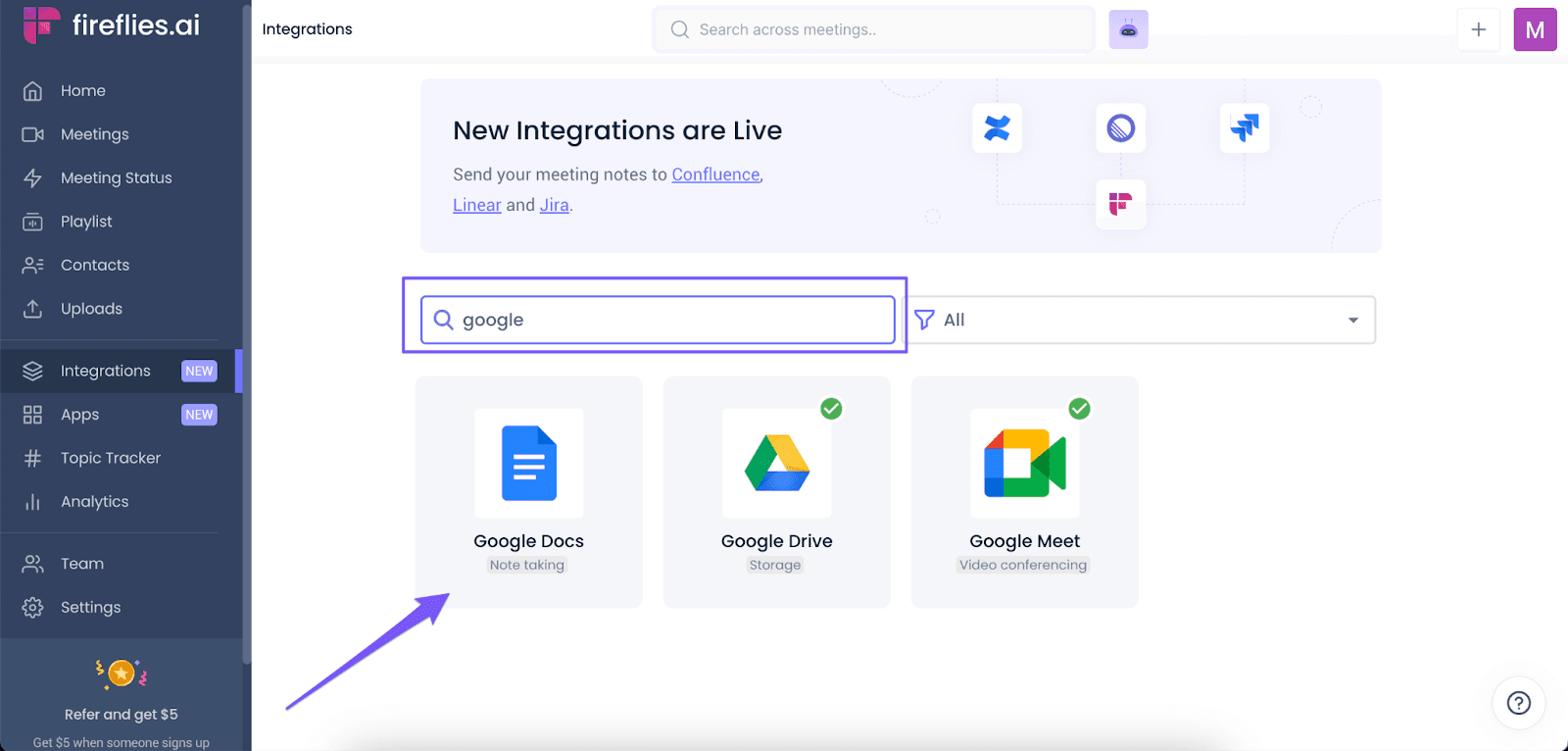Open the All category filter dropdown
Screen dimensions: 1568x751
pos(1139,320)
